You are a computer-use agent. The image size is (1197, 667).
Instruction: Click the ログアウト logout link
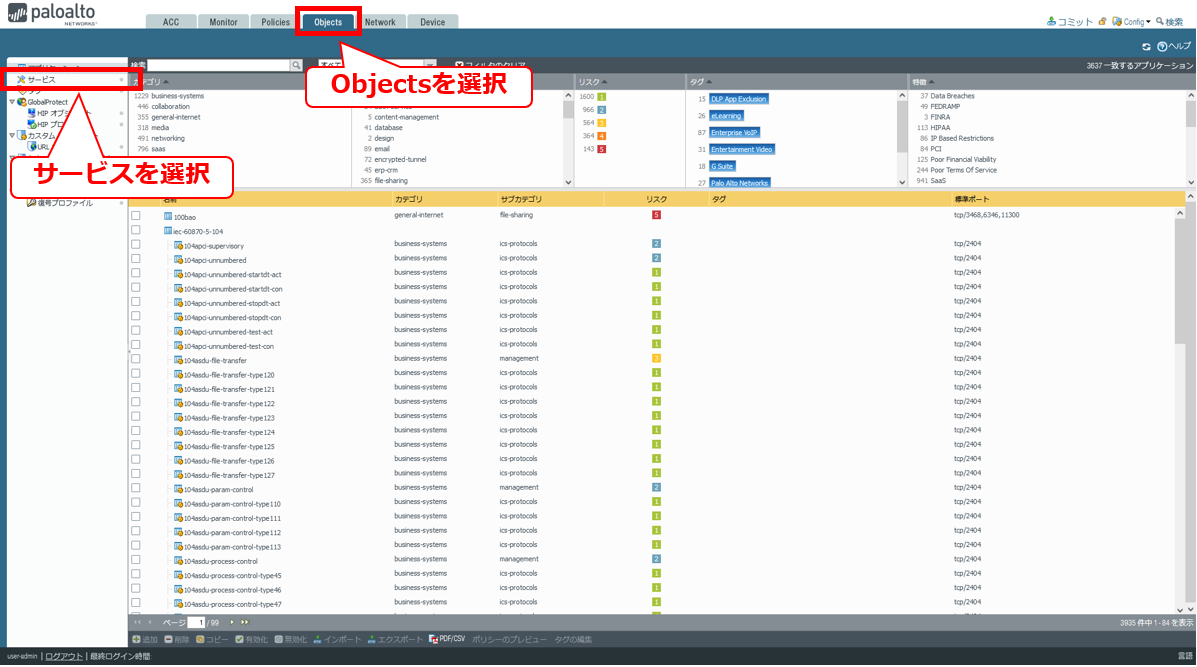64,656
